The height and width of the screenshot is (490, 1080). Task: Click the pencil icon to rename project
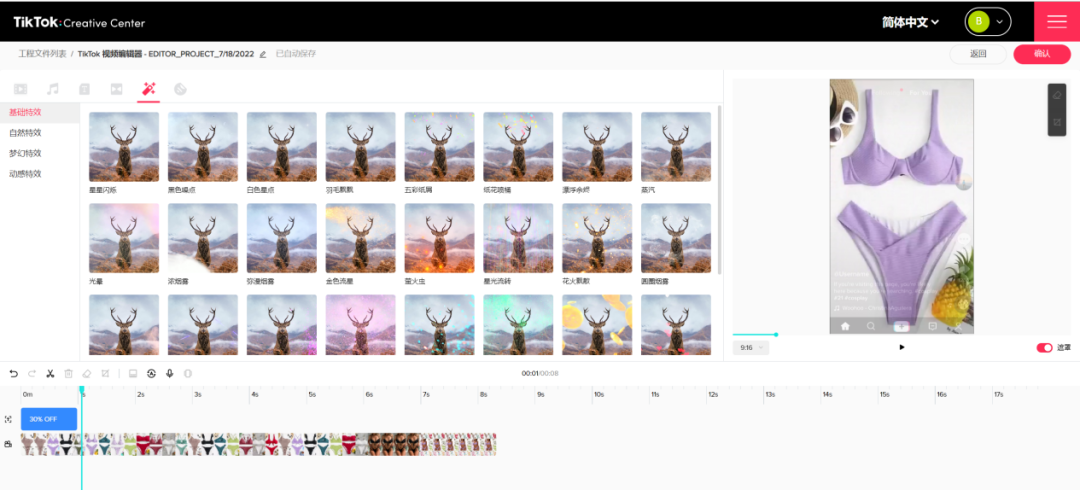[263, 54]
